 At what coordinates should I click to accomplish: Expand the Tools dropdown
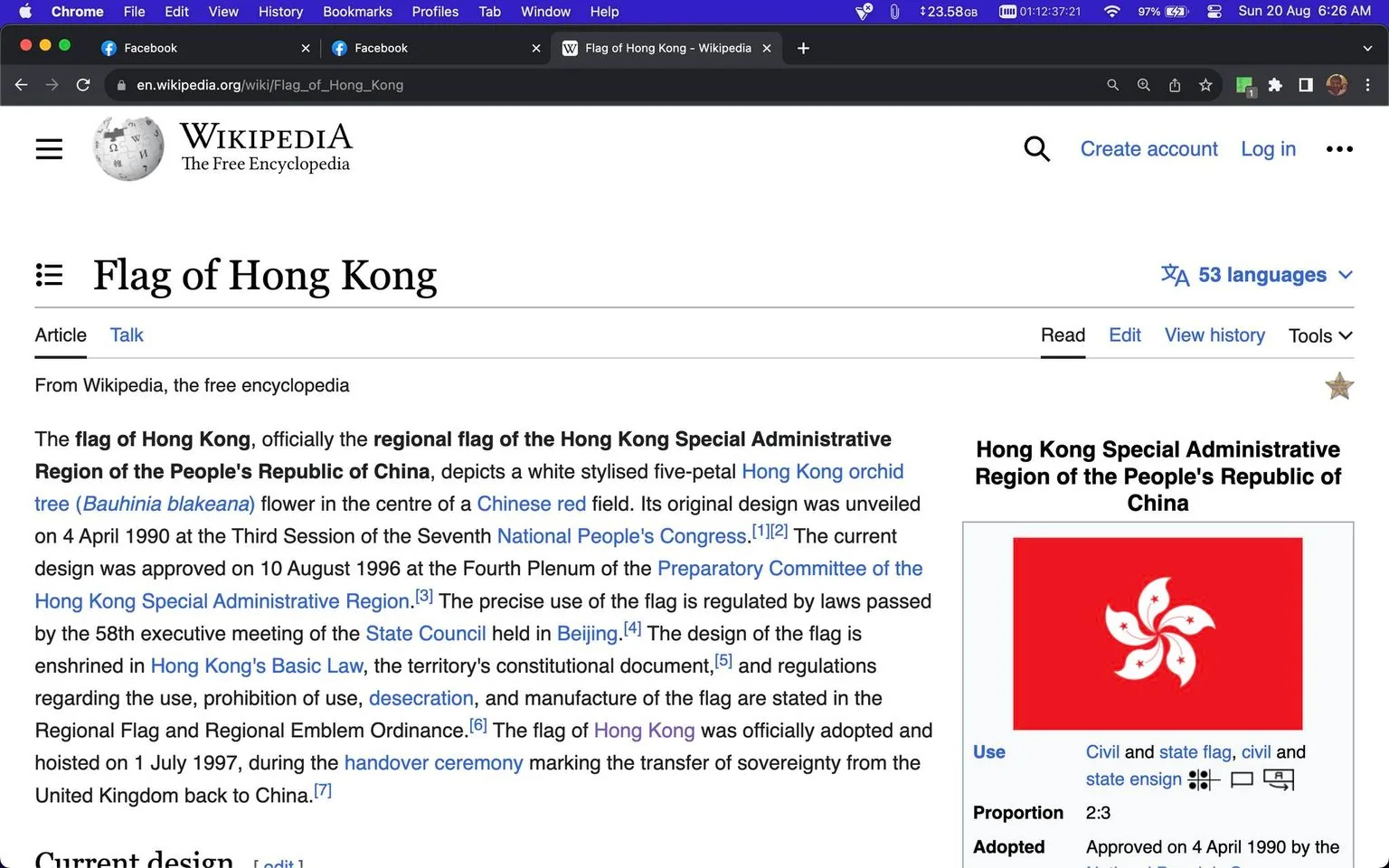tap(1320, 335)
